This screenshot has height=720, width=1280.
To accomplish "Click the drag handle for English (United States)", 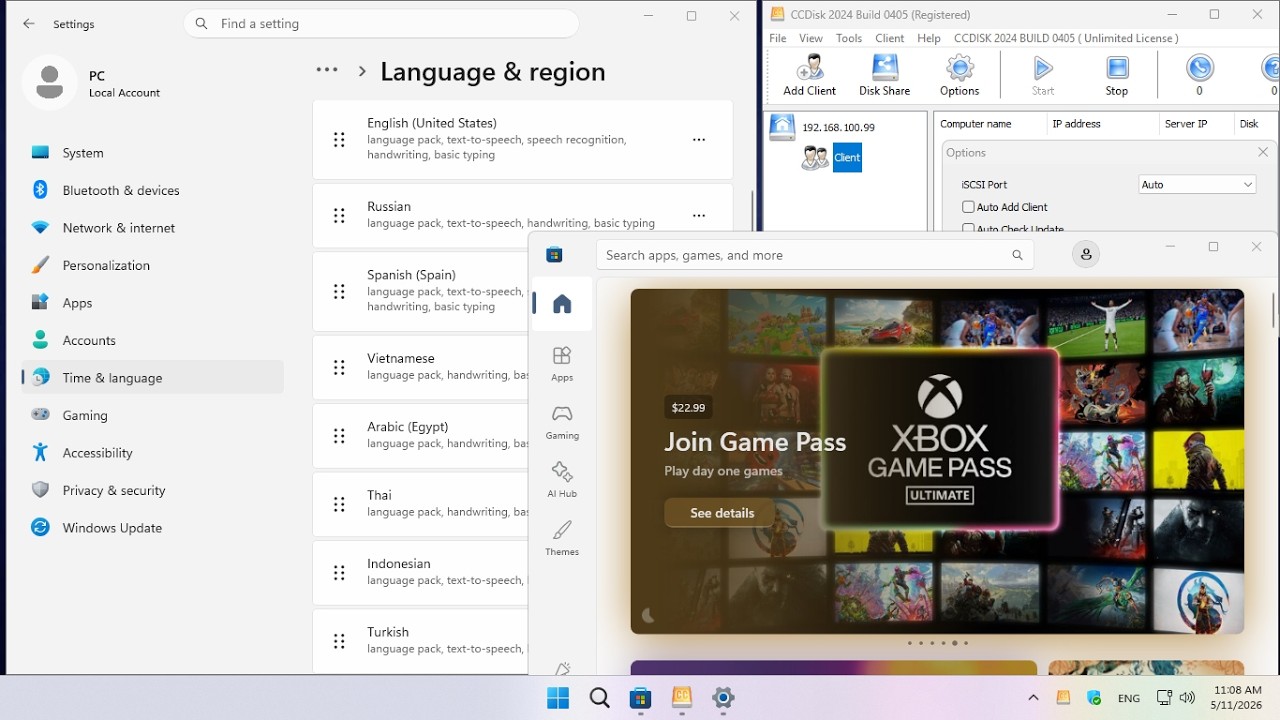I will click(x=339, y=140).
